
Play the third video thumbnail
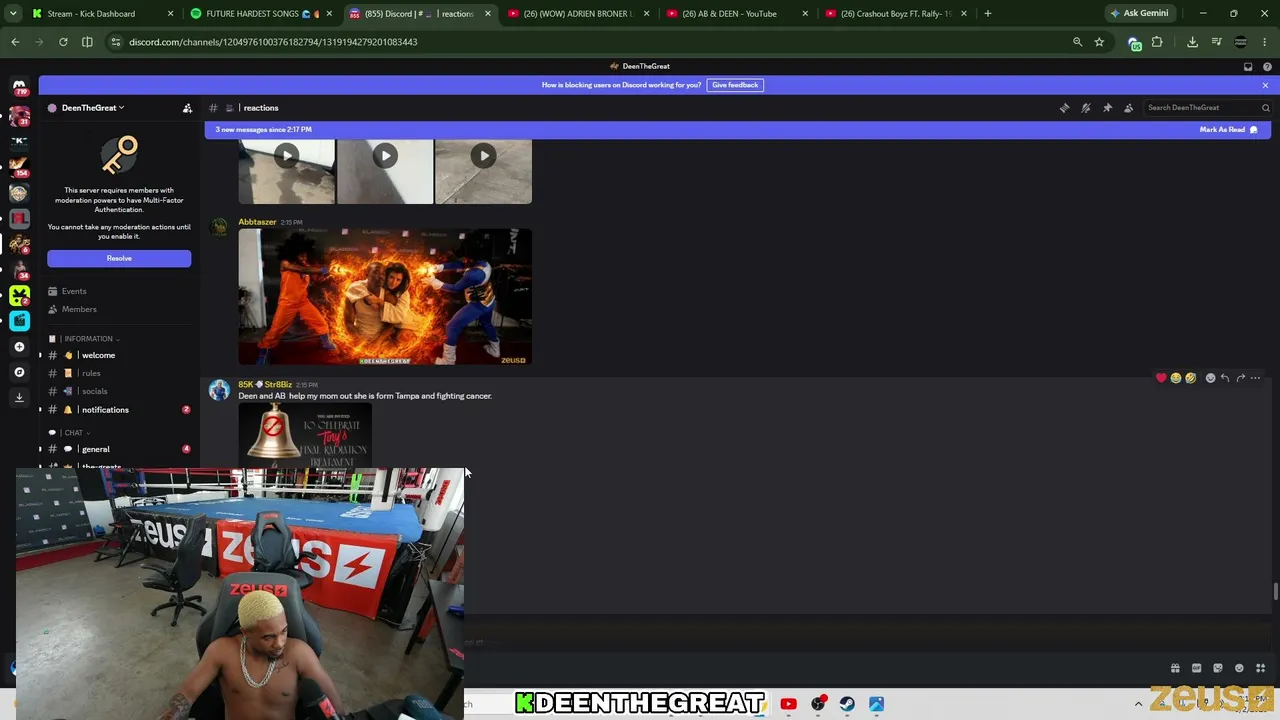point(483,156)
